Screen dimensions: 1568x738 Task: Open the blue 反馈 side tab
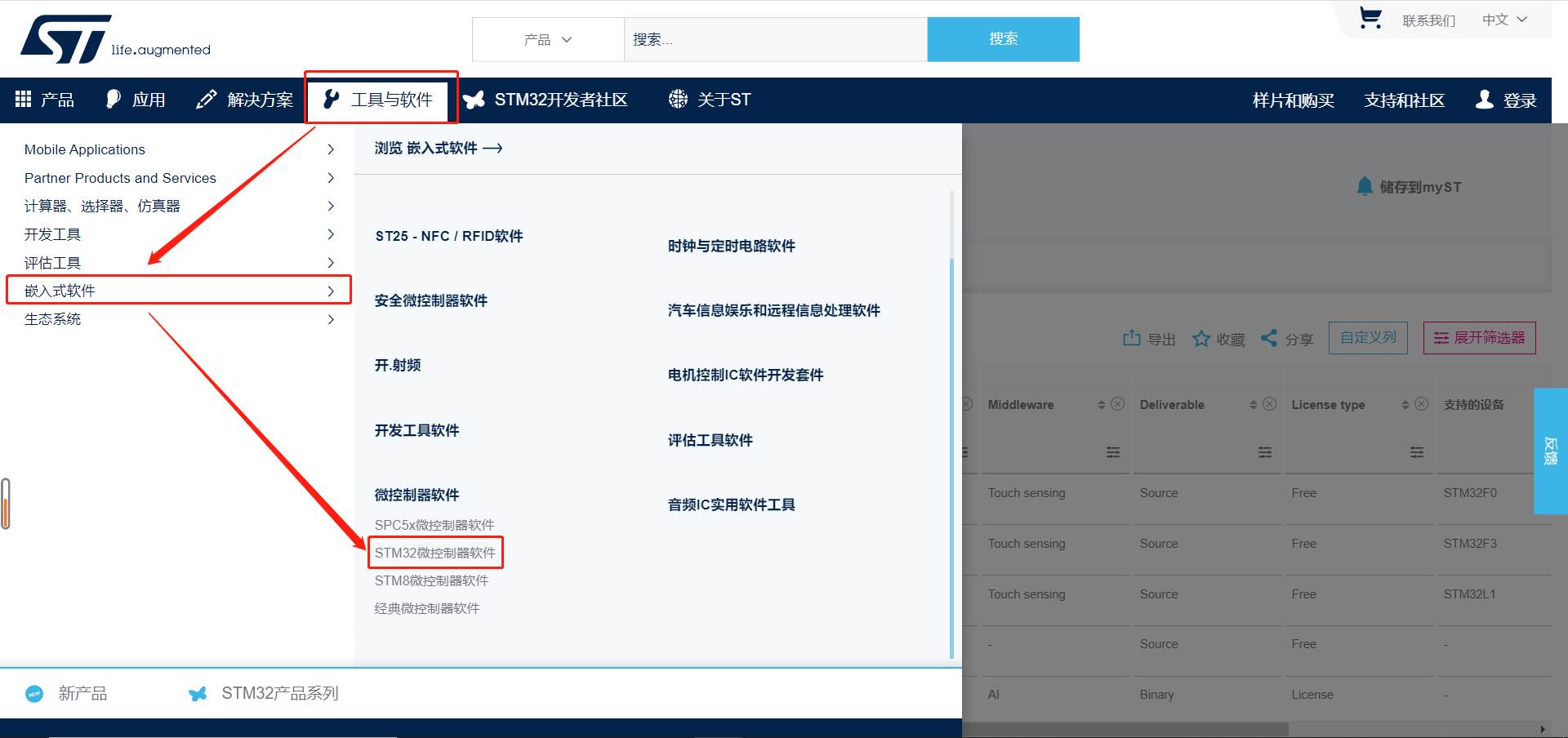pyautogui.click(x=1550, y=451)
